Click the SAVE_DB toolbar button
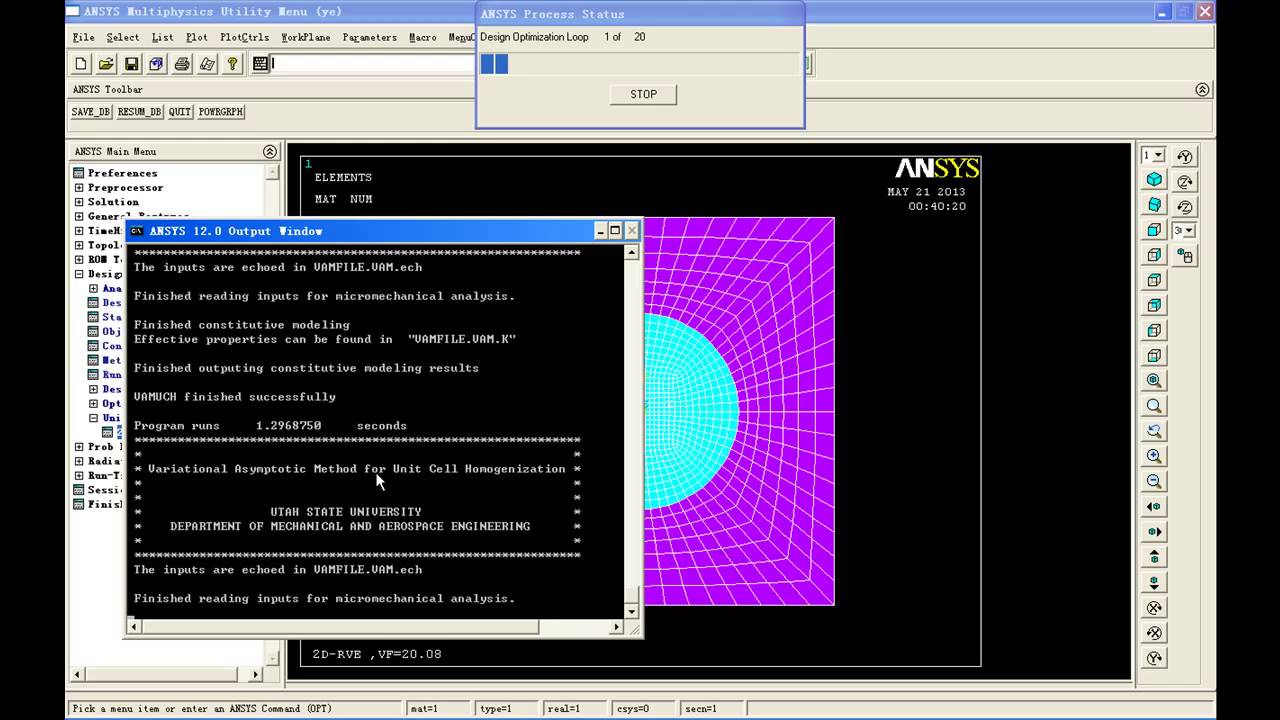The image size is (1280, 720). pyautogui.click(x=90, y=112)
